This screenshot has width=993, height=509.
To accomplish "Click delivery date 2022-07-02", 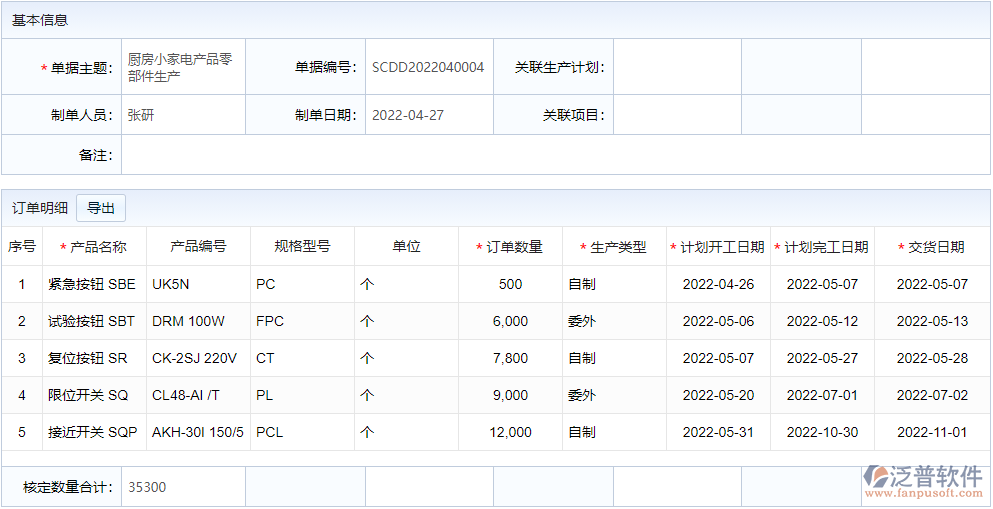I will 932,396.
